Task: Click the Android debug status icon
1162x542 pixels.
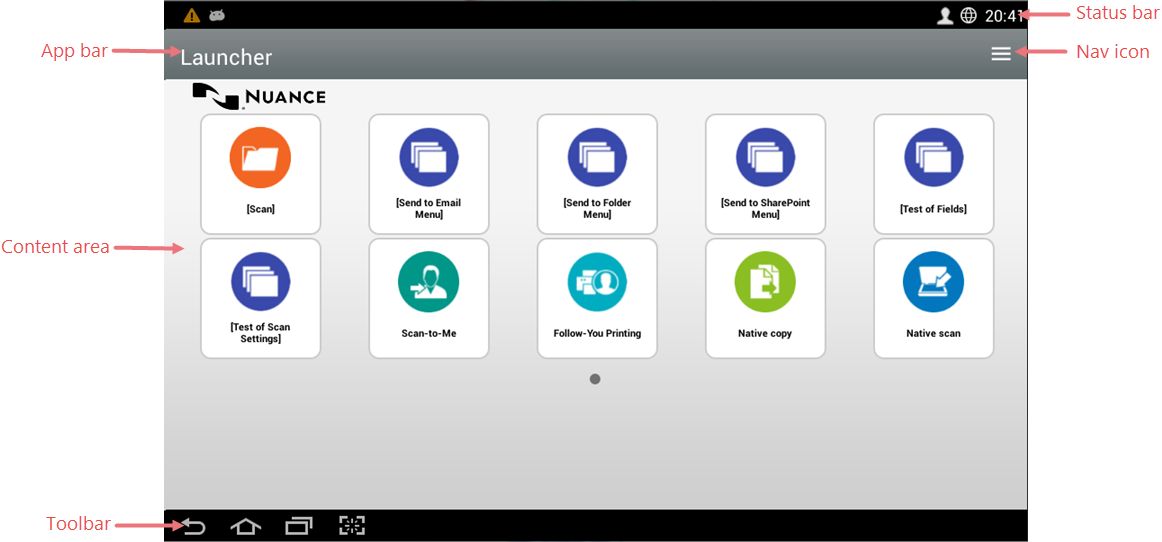Action: [x=216, y=15]
